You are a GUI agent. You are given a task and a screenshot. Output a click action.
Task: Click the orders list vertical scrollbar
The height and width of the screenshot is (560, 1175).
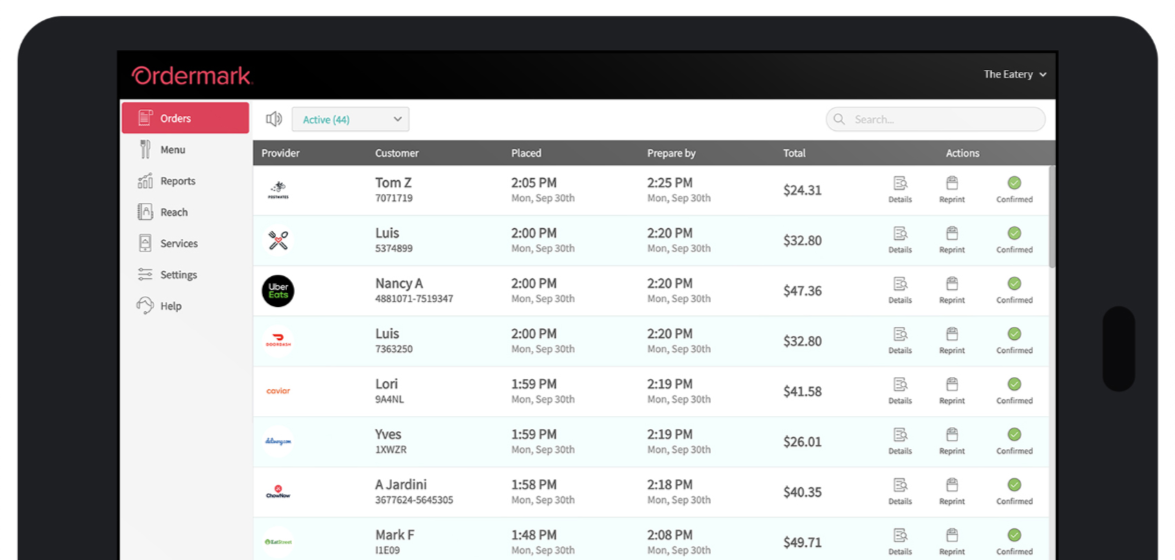(1052, 216)
